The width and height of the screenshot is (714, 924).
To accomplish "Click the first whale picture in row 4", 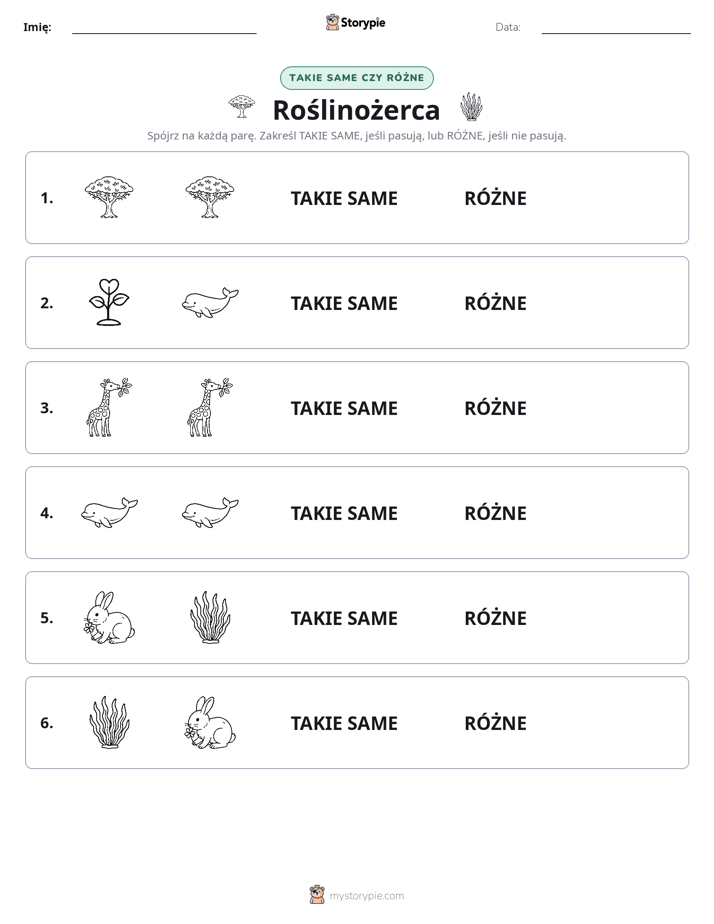I will pos(109,512).
